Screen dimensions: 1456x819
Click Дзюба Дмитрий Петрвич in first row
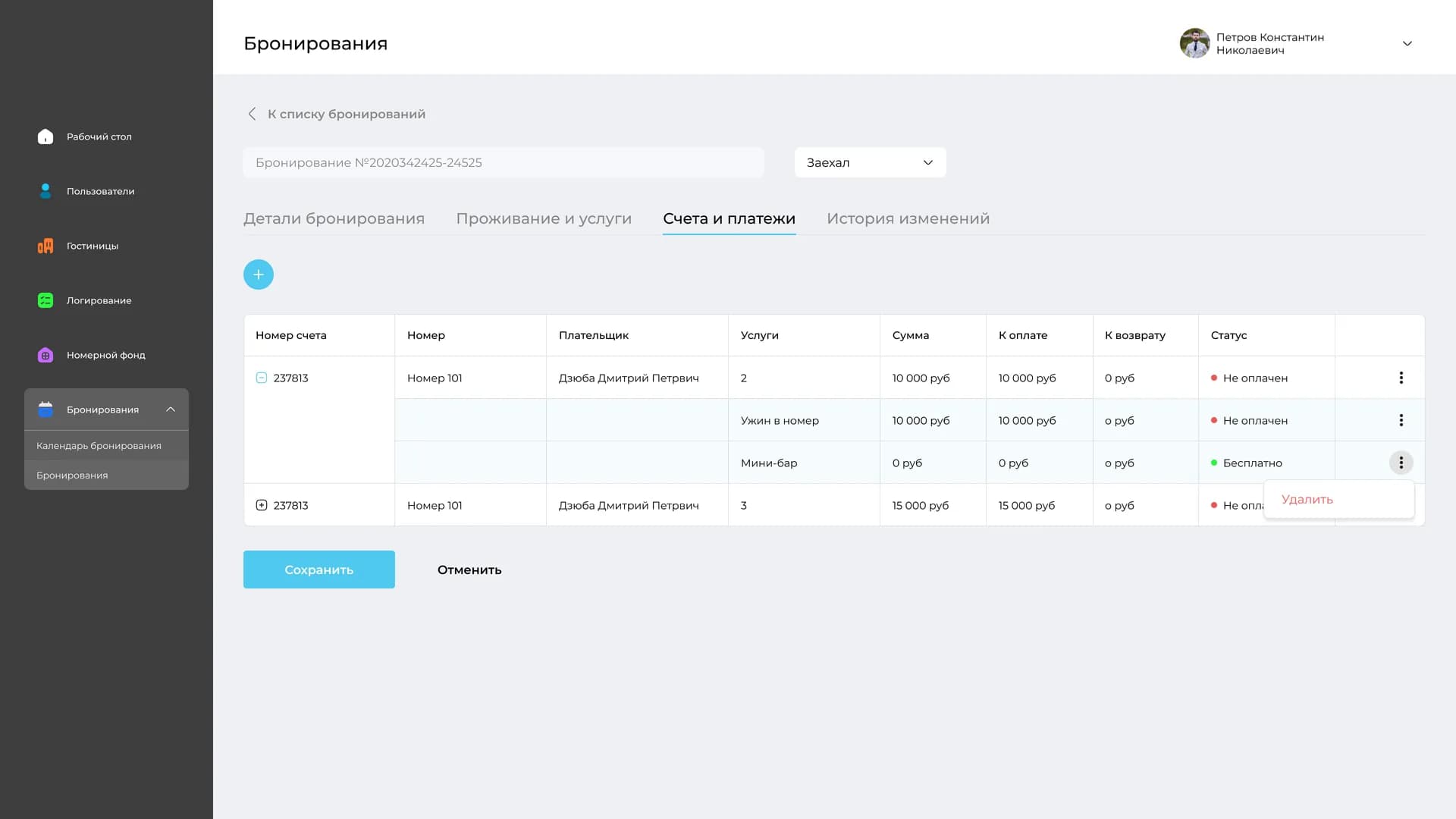tap(629, 378)
